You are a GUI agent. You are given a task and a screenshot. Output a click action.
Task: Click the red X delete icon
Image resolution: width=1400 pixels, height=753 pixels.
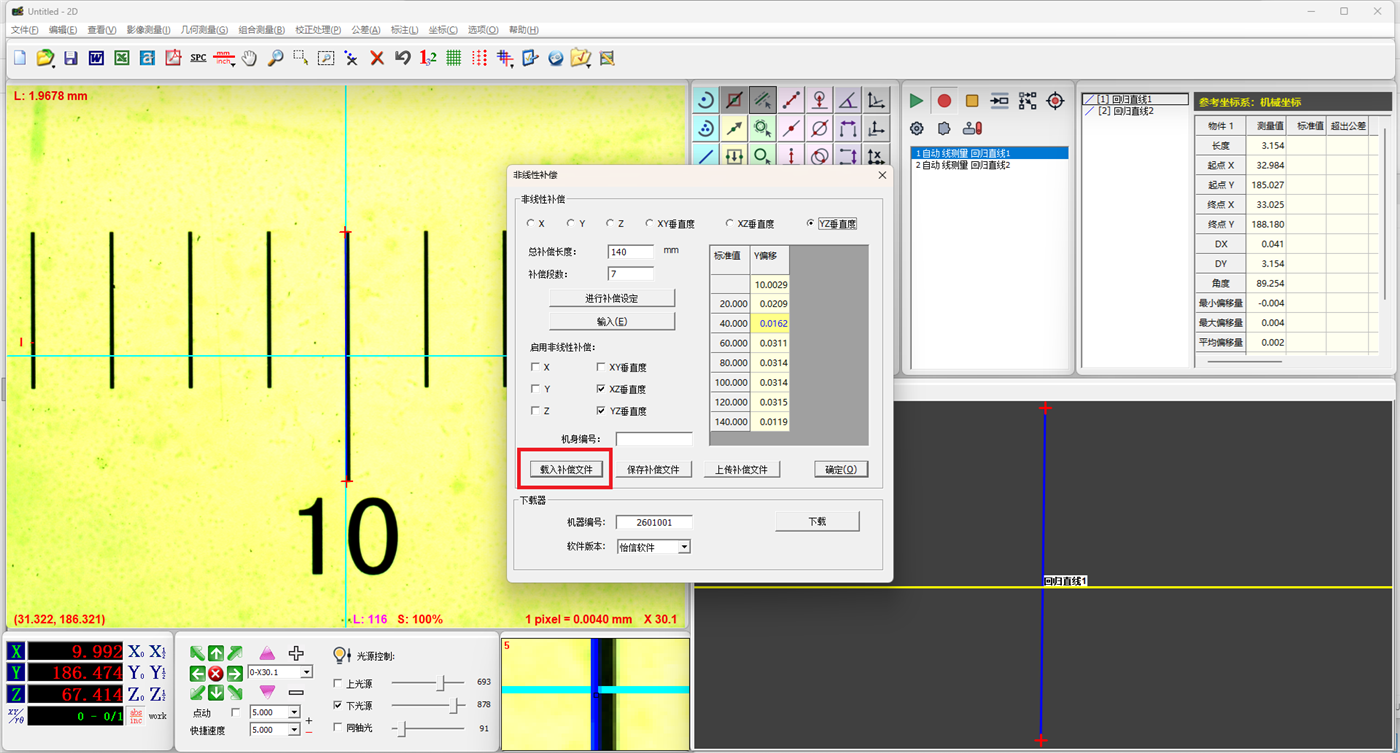click(x=377, y=58)
